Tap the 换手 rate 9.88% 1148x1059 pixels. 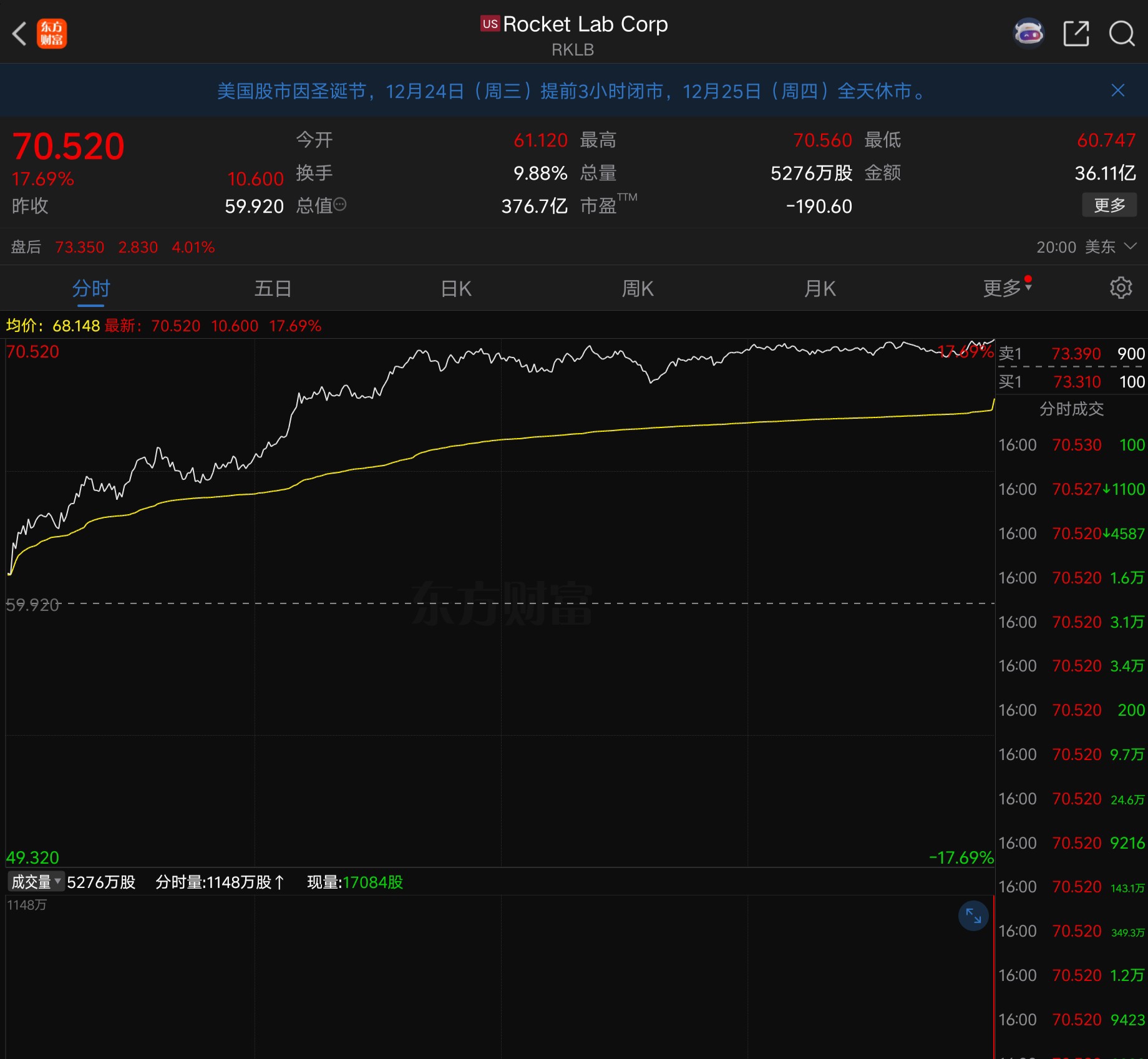(540, 173)
